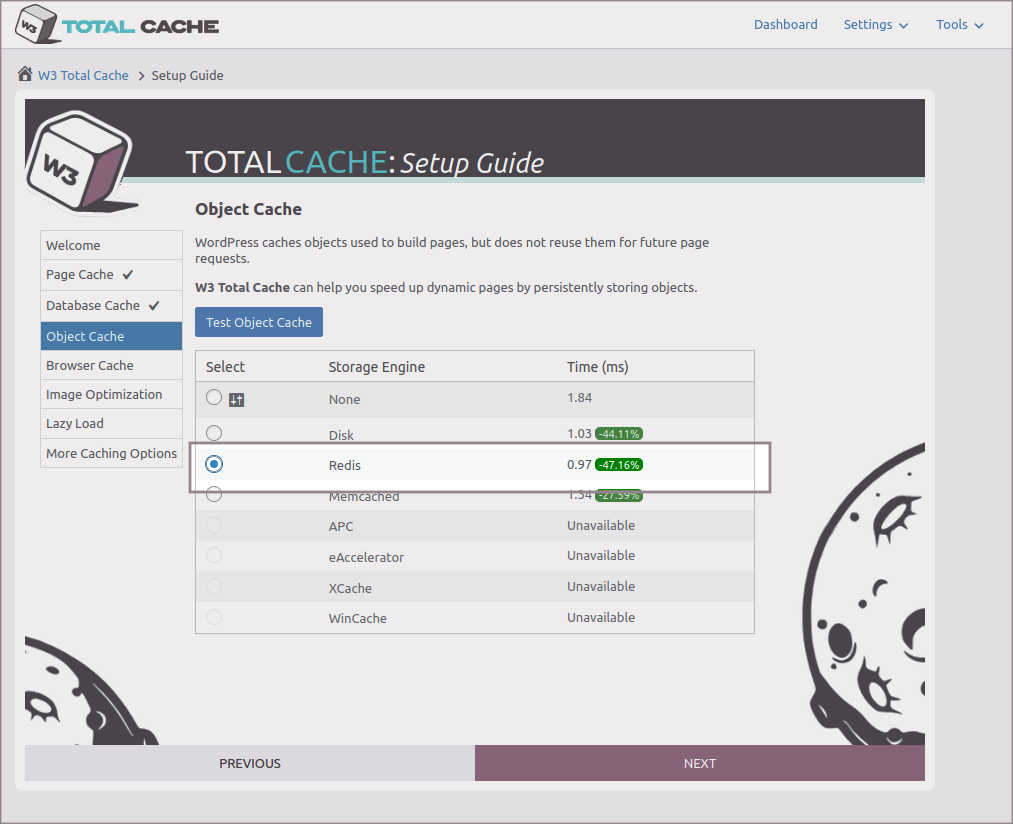1013x824 pixels.
Task: Click the sliders icon next to None option
Action: (237, 400)
